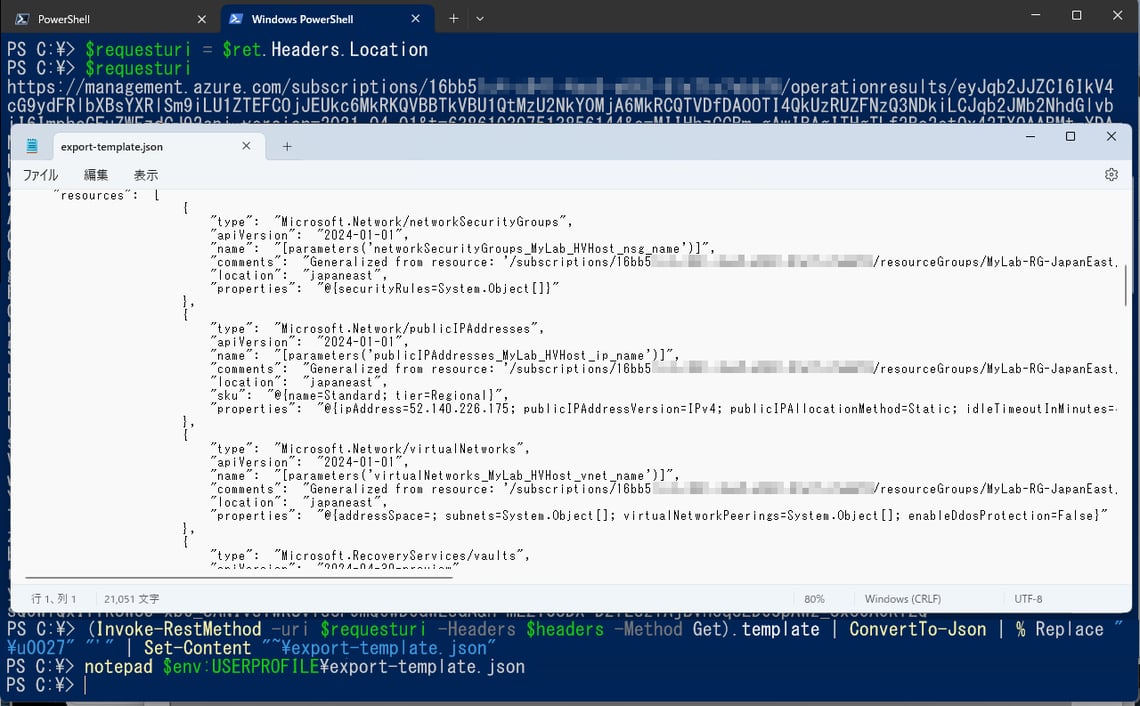Click the 行 1, 列 1 cursor position indicator
The width and height of the screenshot is (1140, 706).
click(x=54, y=599)
